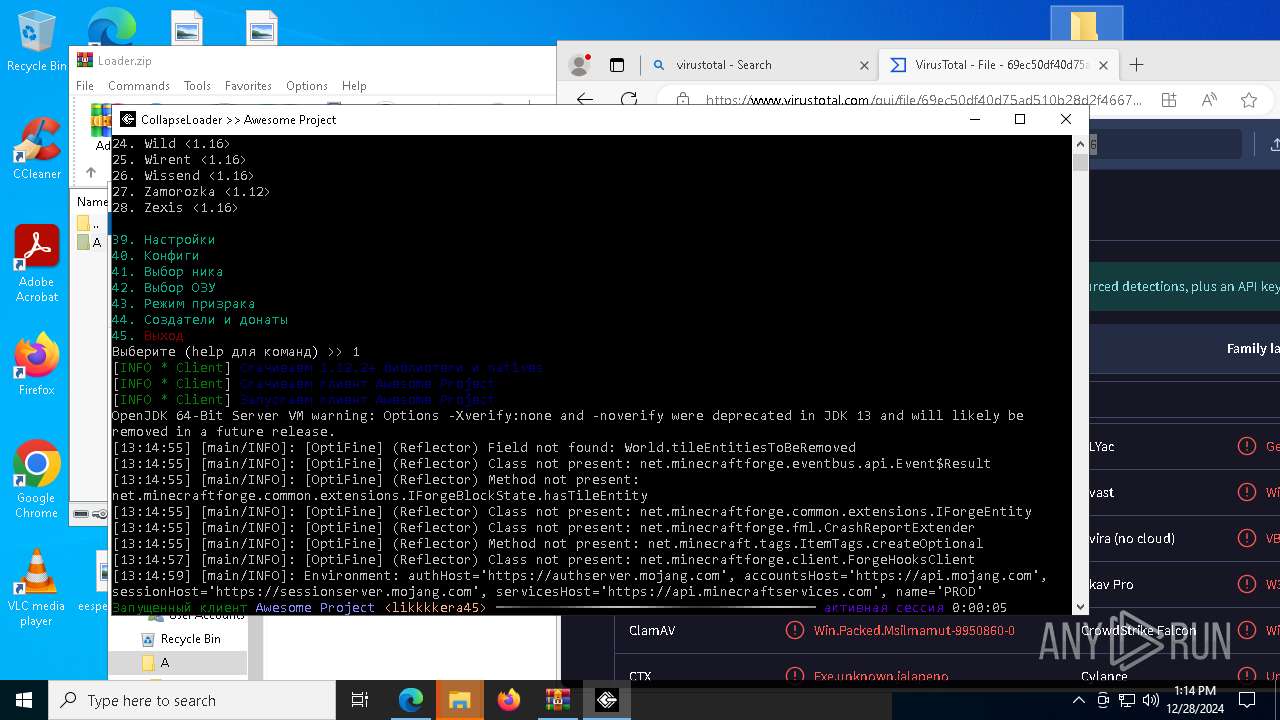The height and width of the screenshot is (720, 1280).
Task: Close VirusTotal File tab
Action: pyautogui.click(x=1104, y=65)
